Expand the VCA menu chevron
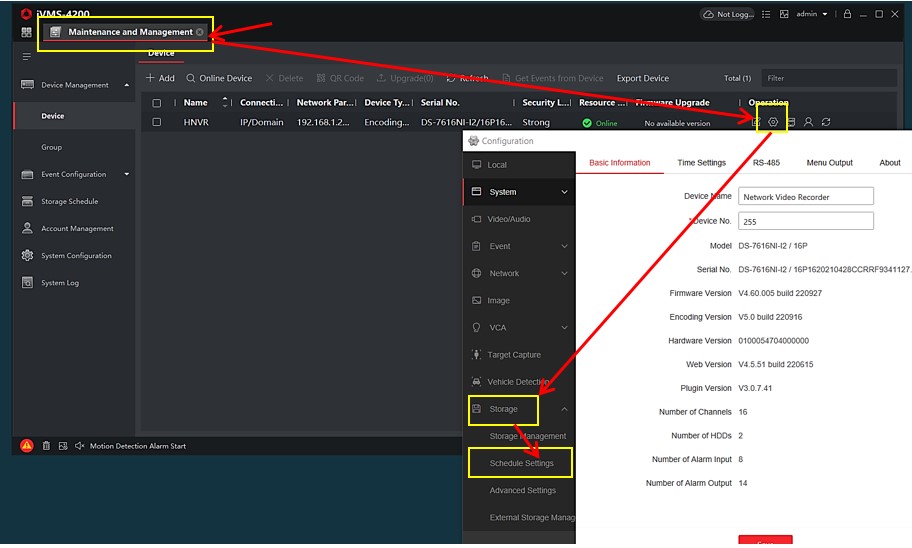912x548 pixels. click(x=564, y=328)
